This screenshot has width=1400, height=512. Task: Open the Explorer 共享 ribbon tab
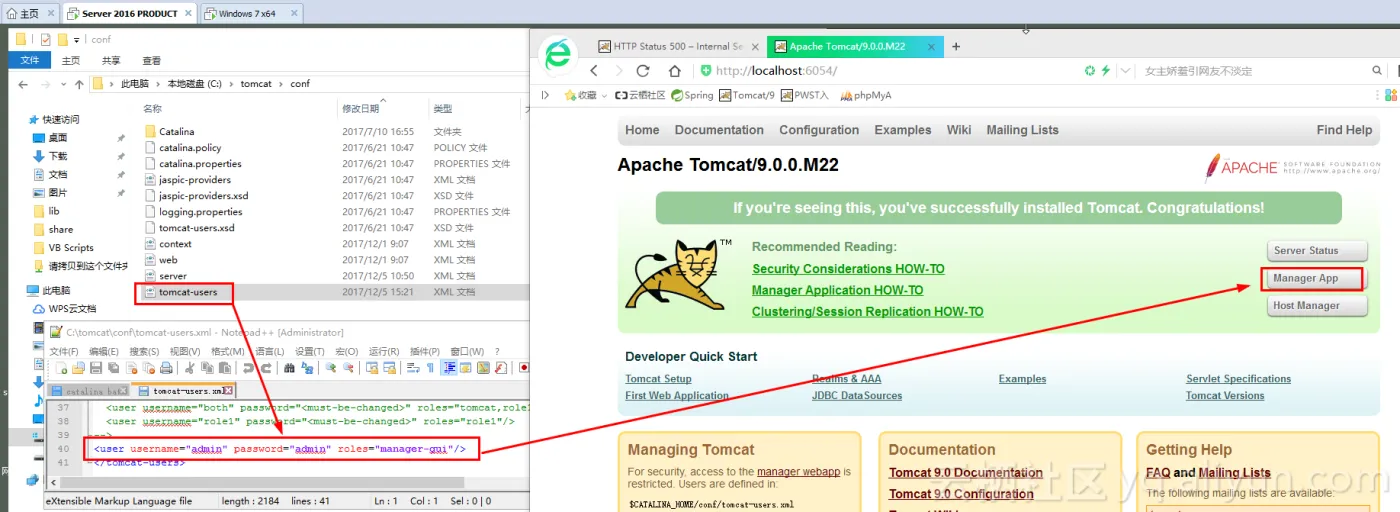pos(111,60)
